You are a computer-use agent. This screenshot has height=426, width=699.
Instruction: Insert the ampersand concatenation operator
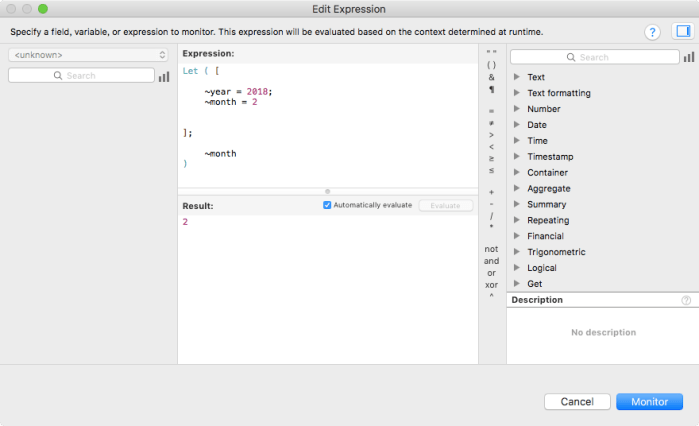pos(491,77)
